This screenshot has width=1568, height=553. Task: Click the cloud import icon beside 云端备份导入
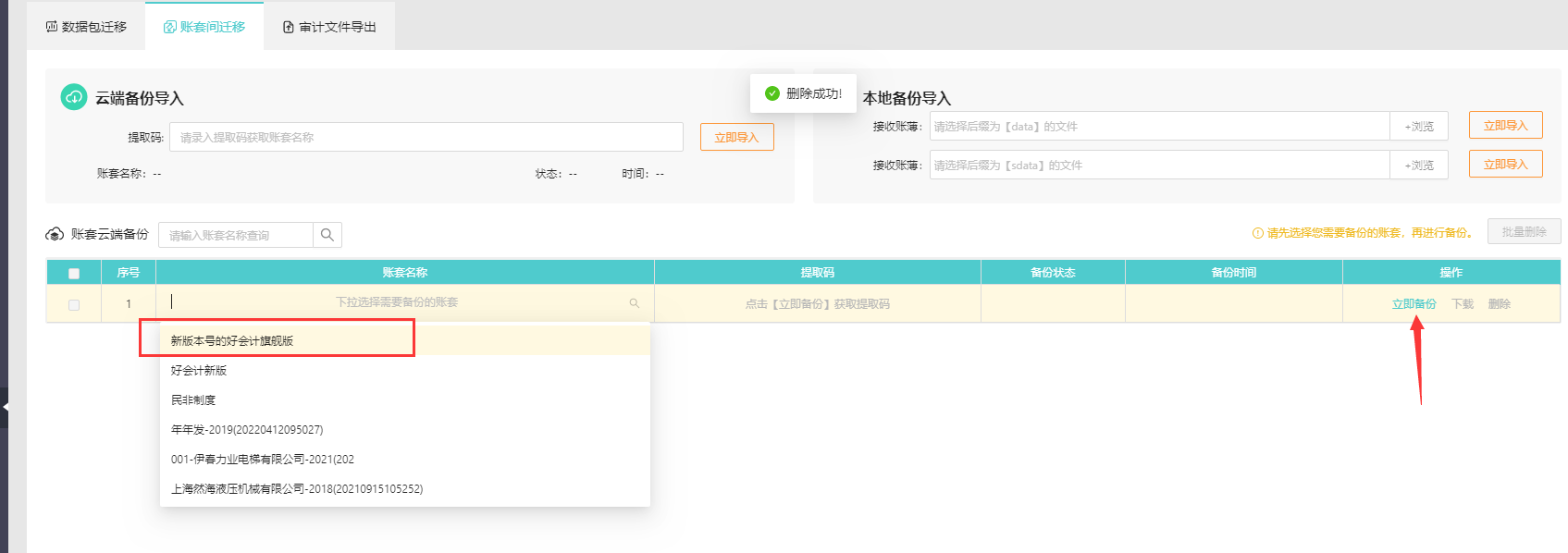(x=74, y=97)
